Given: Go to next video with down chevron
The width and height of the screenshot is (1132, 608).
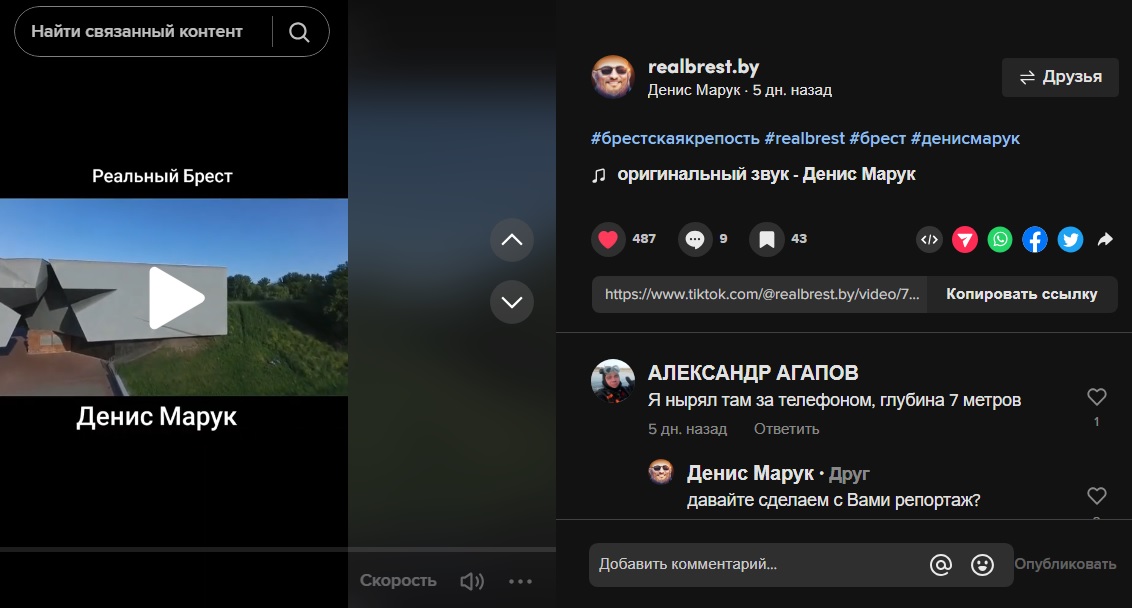Looking at the screenshot, I should pos(511,302).
